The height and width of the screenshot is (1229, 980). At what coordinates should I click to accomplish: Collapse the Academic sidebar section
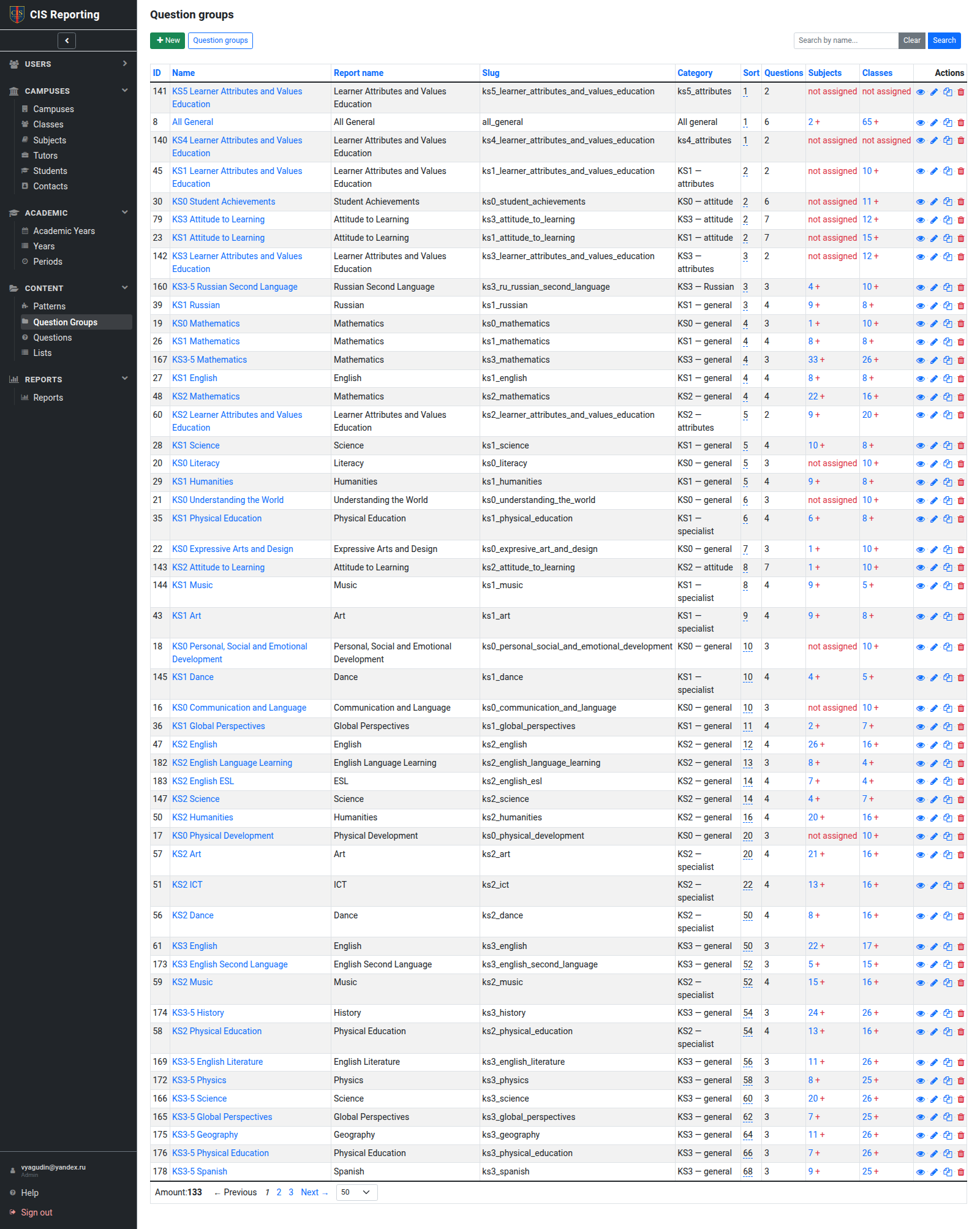point(125,213)
